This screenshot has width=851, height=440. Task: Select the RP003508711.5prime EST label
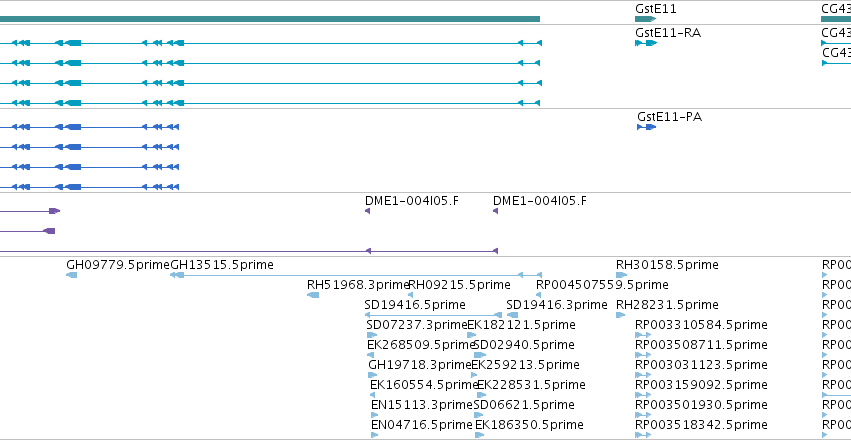coord(701,346)
